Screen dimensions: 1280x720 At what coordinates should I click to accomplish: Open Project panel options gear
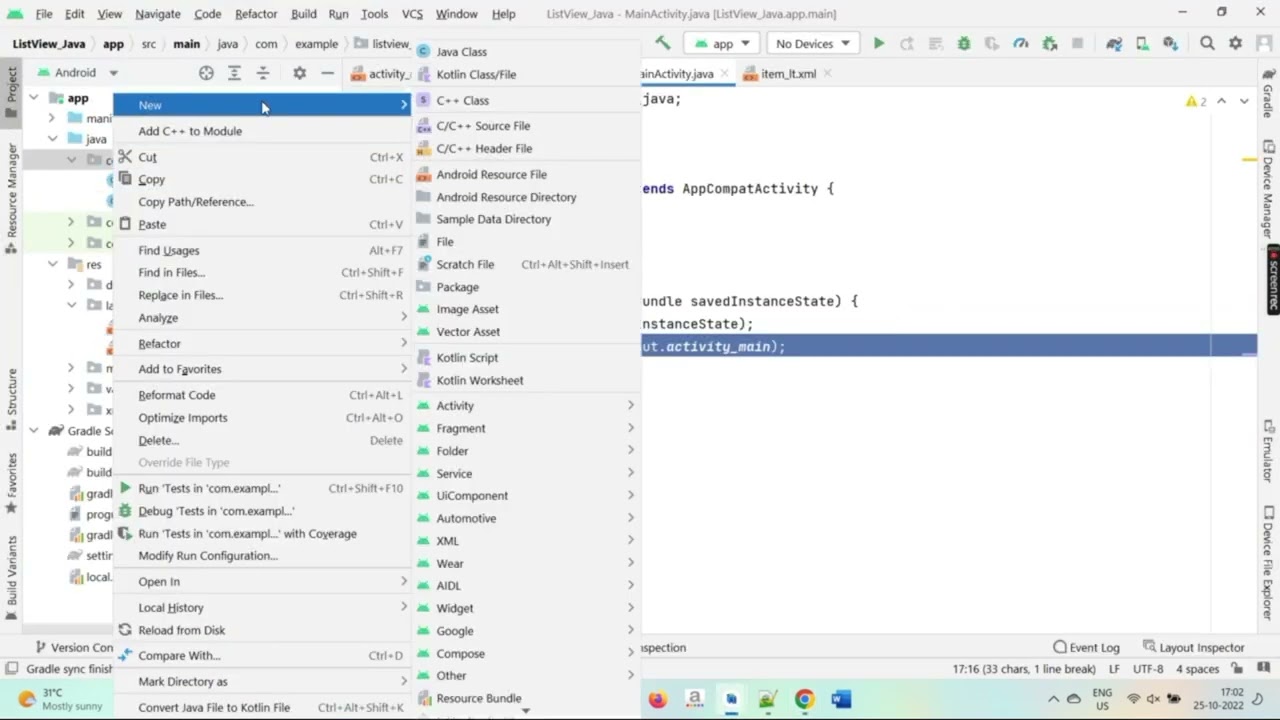coord(299,73)
